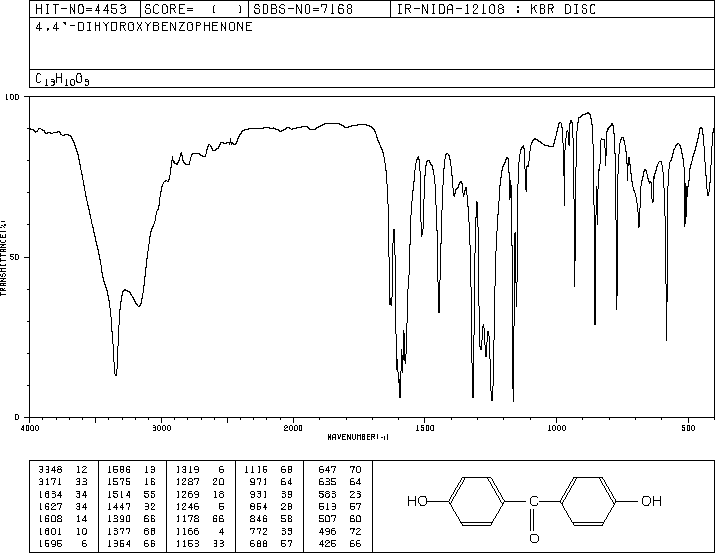715x553 pixels.
Task: Click the 496 peak table entry
Action: [340, 532]
